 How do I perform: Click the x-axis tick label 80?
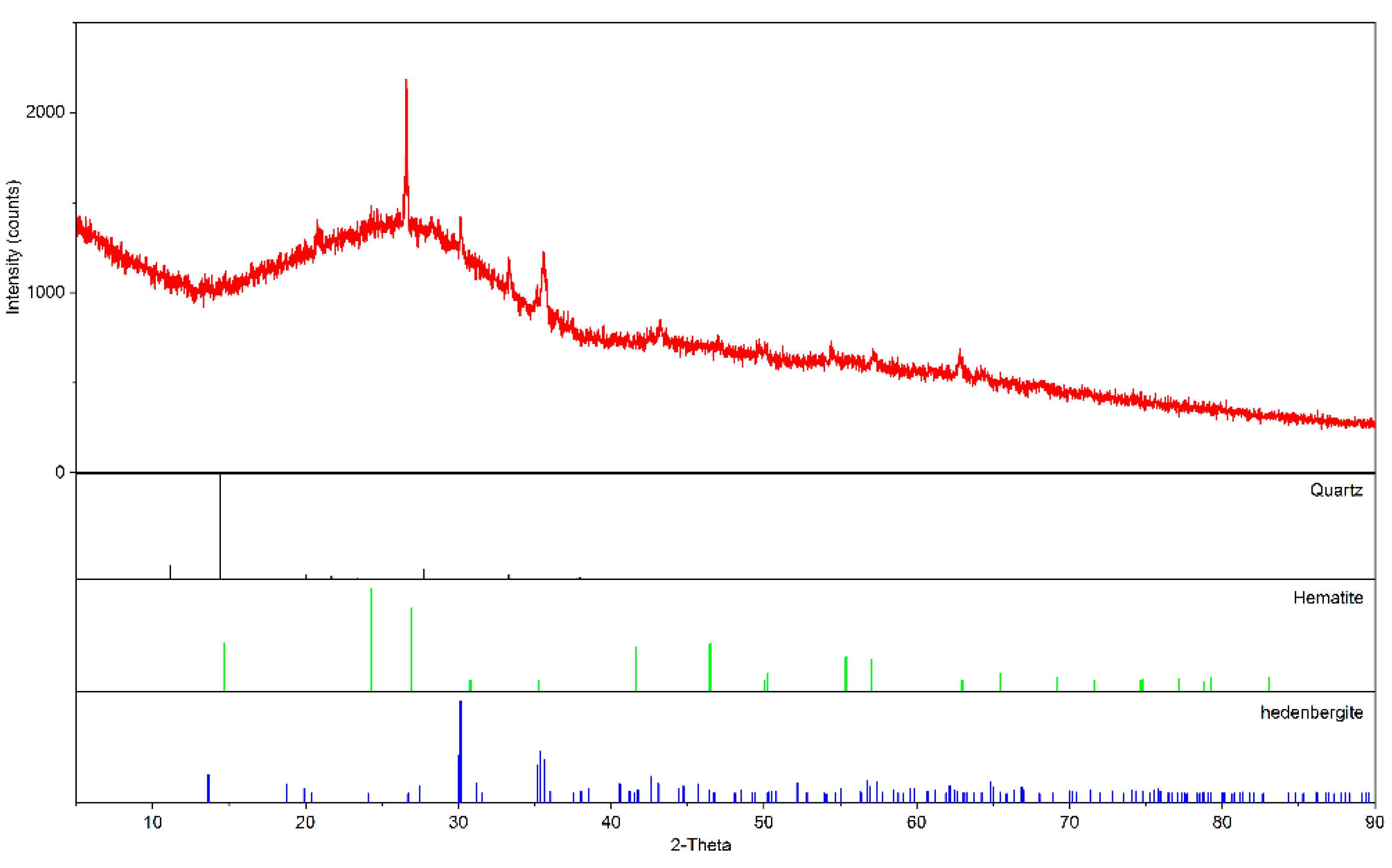pyautogui.click(x=1221, y=822)
